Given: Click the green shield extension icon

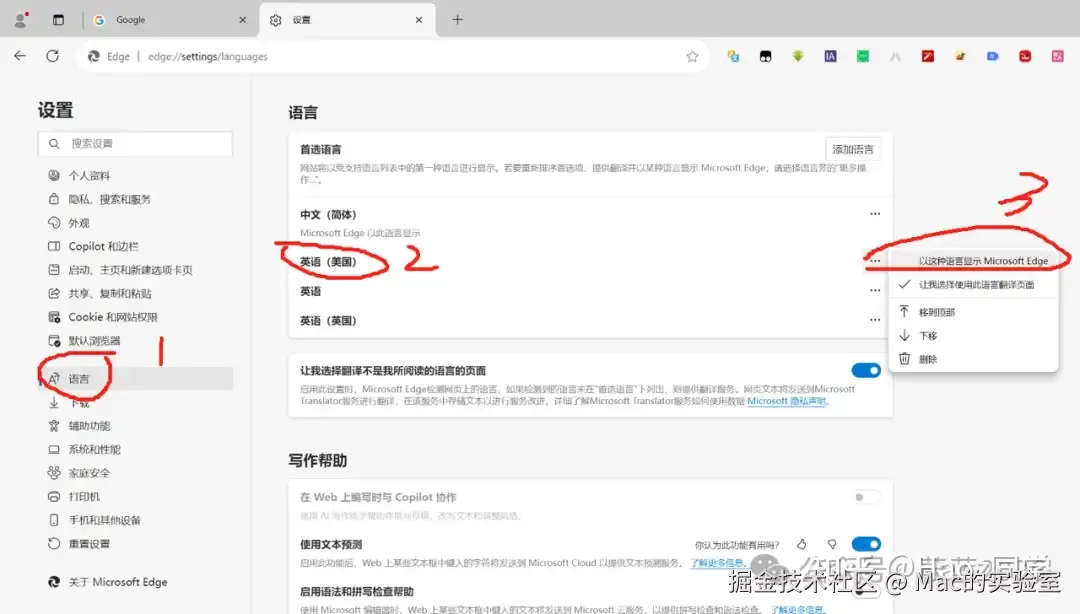Looking at the screenshot, I should 798,57.
